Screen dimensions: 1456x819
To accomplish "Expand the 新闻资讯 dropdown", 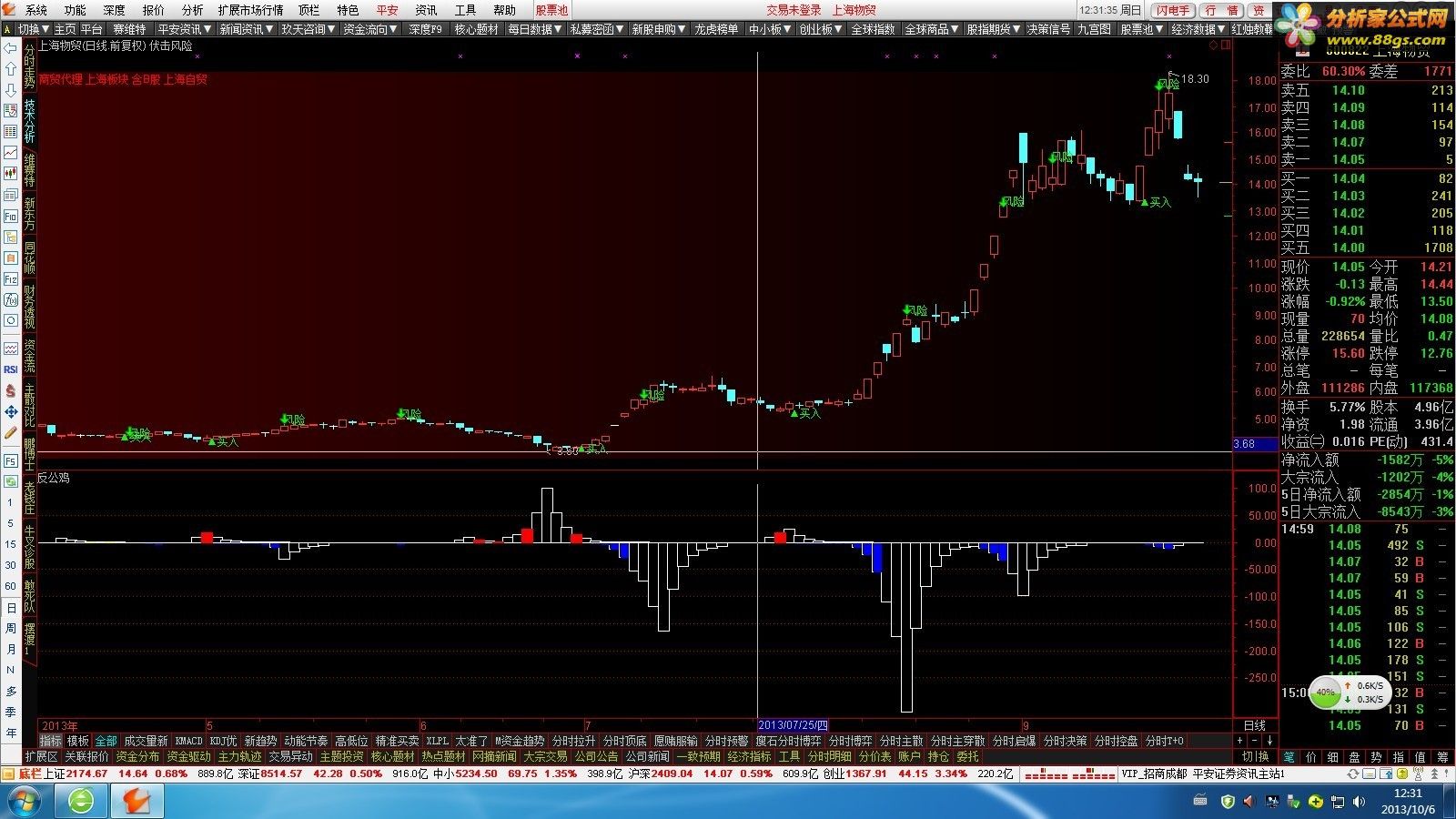I will click(x=247, y=29).
